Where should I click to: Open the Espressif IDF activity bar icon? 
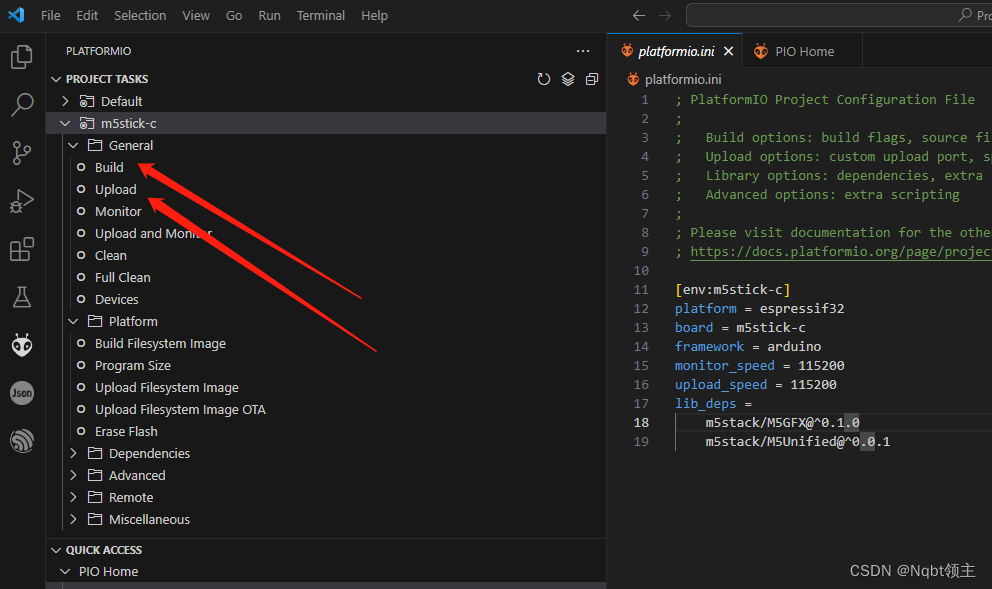(x=22, y=441)
